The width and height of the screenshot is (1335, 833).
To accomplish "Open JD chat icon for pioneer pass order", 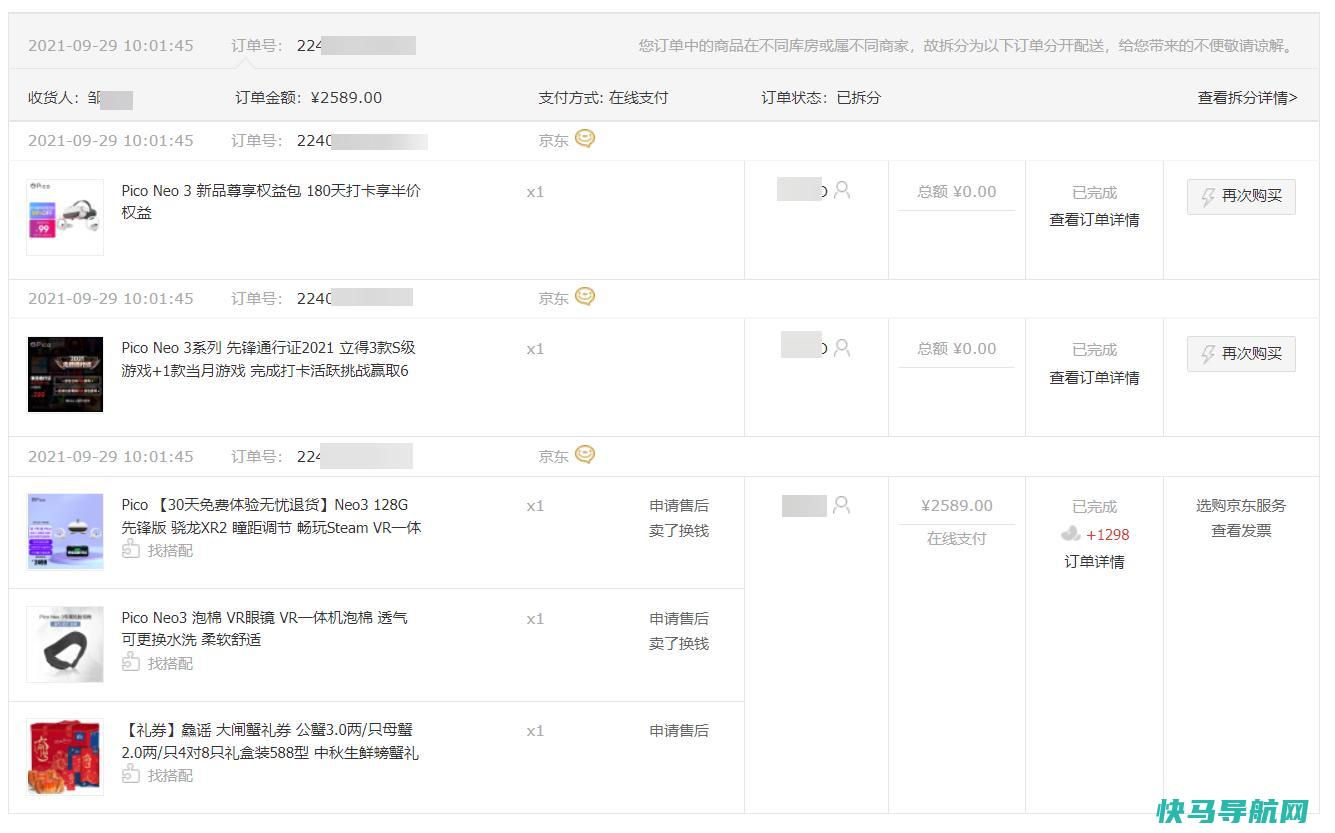I will click(585, 297).
